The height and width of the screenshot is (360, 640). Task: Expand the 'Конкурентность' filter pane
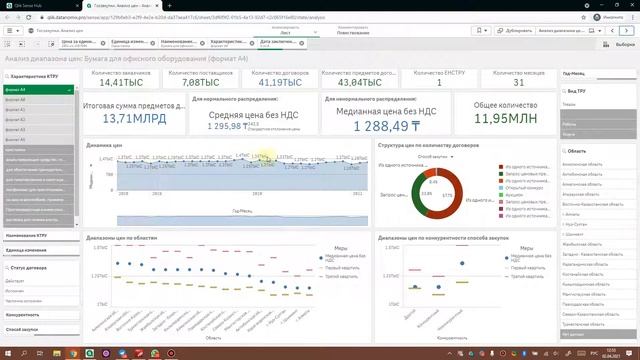pyautogui.click(x=41, y=315)
